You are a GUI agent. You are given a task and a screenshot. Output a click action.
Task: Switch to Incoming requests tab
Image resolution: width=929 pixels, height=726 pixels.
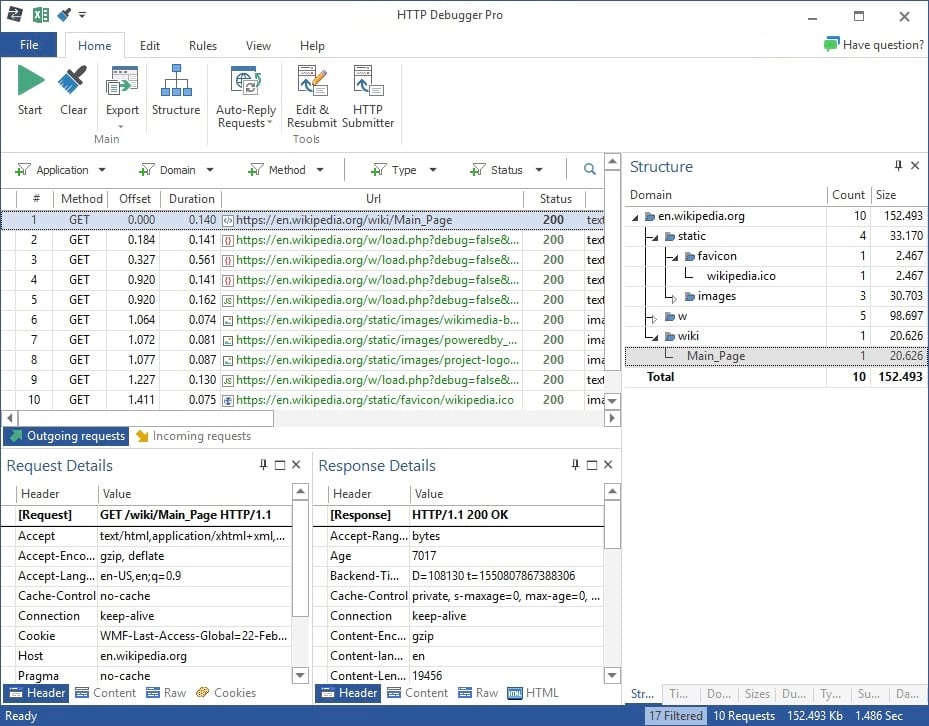(194, 436)
